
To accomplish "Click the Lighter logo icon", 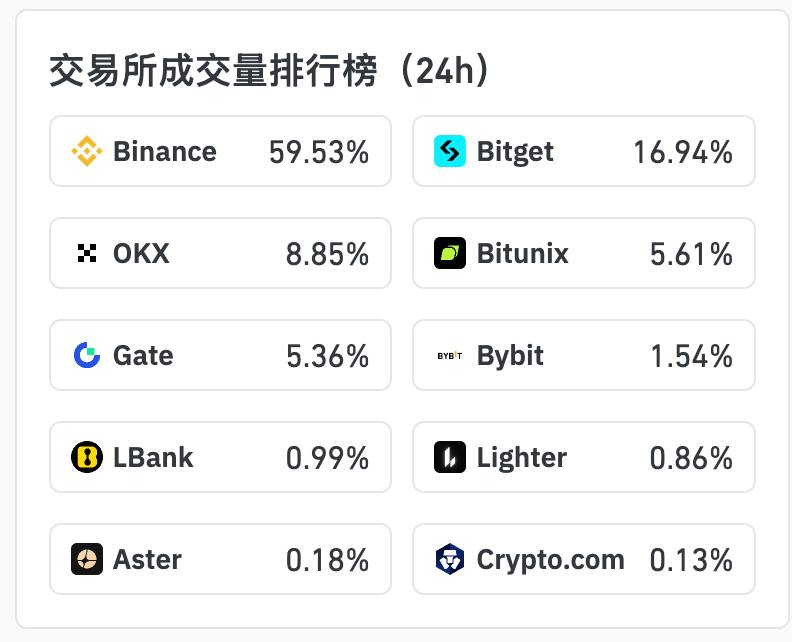I will tap(450, 457).
